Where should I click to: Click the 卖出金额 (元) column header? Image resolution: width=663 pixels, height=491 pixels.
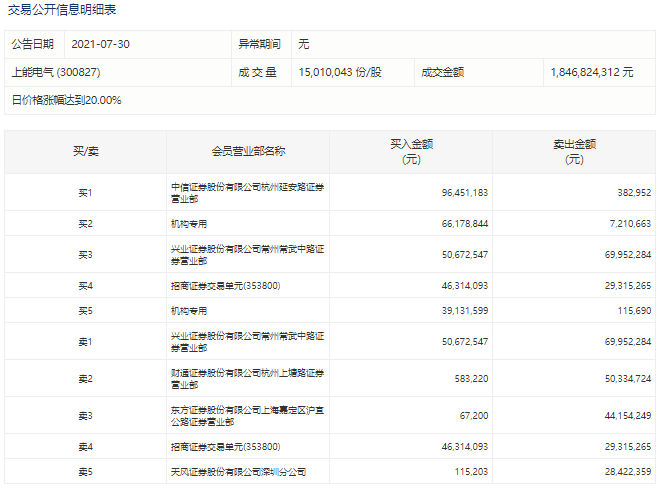click(x=574, y=151)
